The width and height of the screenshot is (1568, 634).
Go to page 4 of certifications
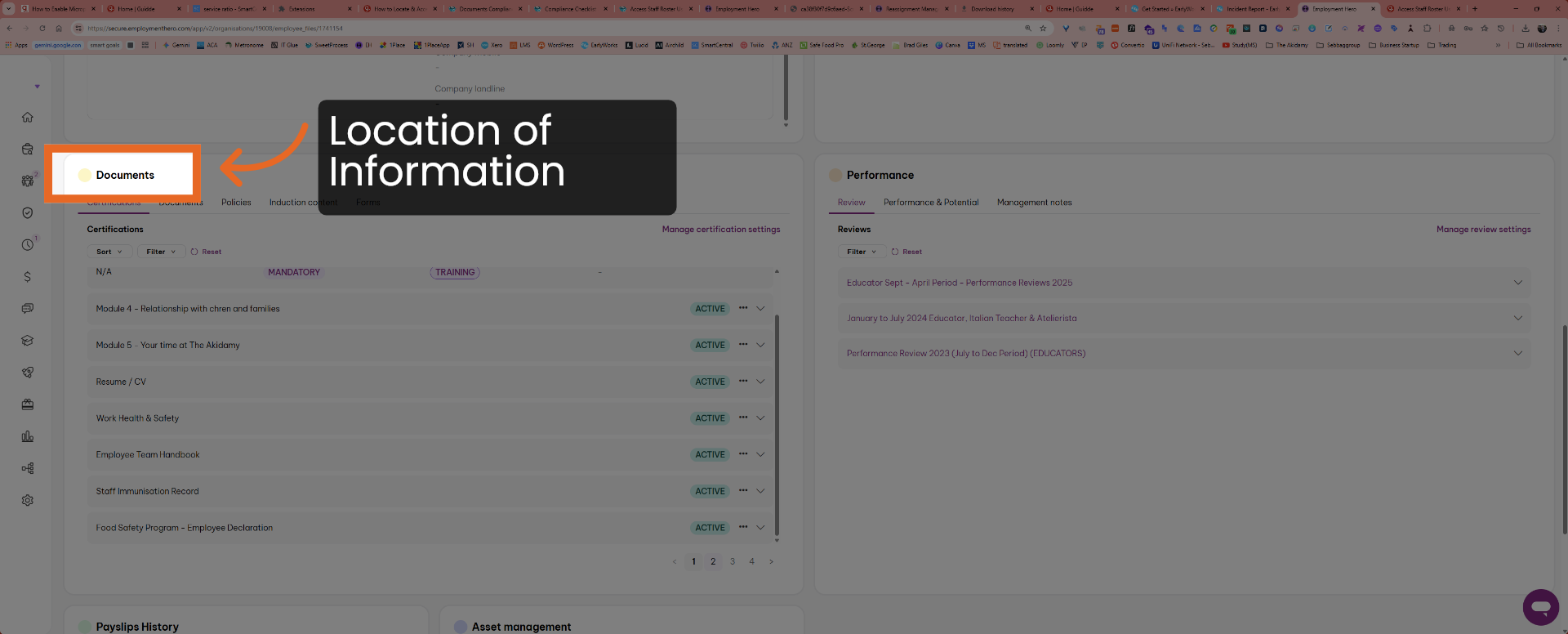click(x=751, y=561)
